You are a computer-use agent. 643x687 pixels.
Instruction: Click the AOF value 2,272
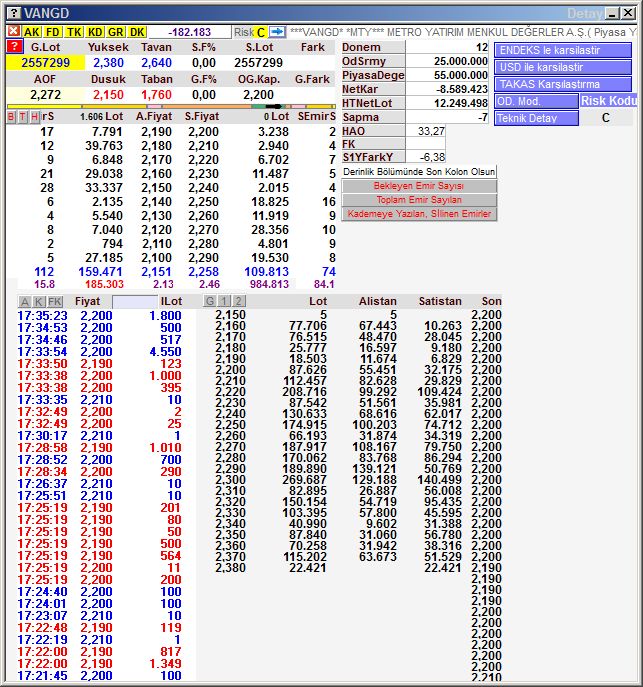45,95
